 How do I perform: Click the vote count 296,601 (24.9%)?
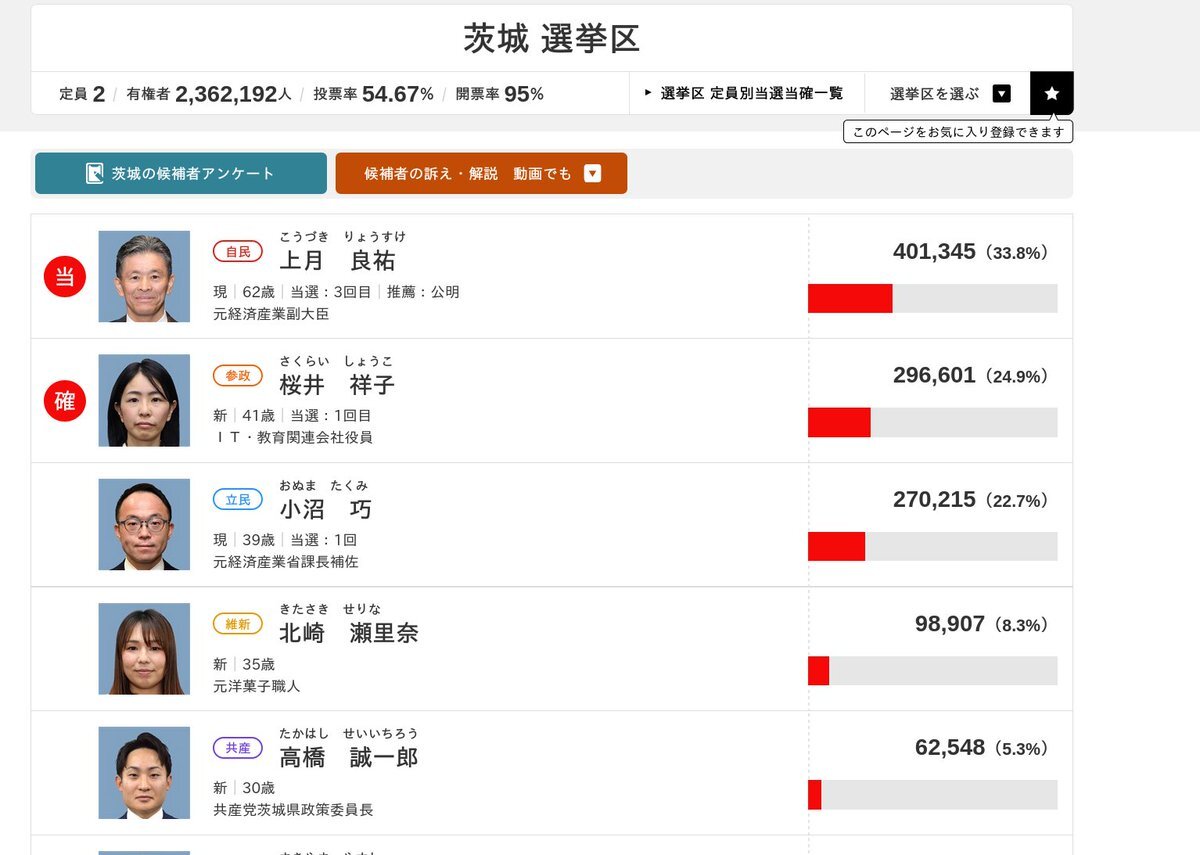971,376
